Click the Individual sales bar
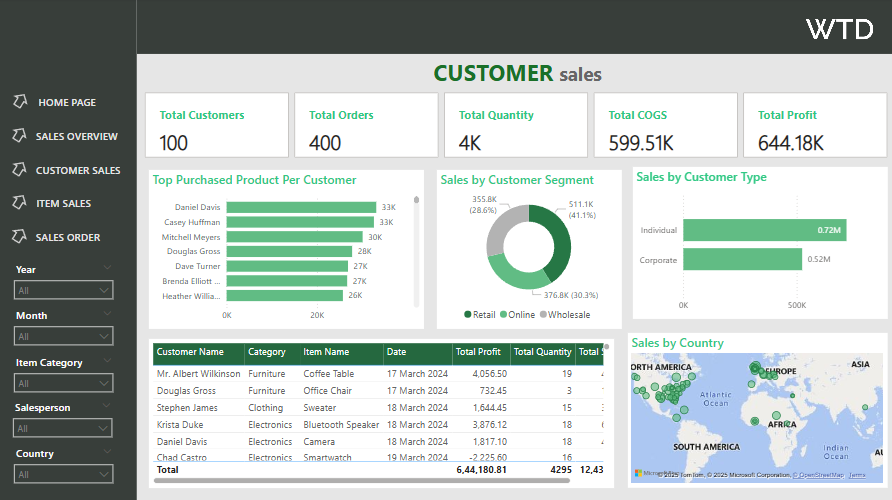892x500 pixels. [x=765, y=230]
